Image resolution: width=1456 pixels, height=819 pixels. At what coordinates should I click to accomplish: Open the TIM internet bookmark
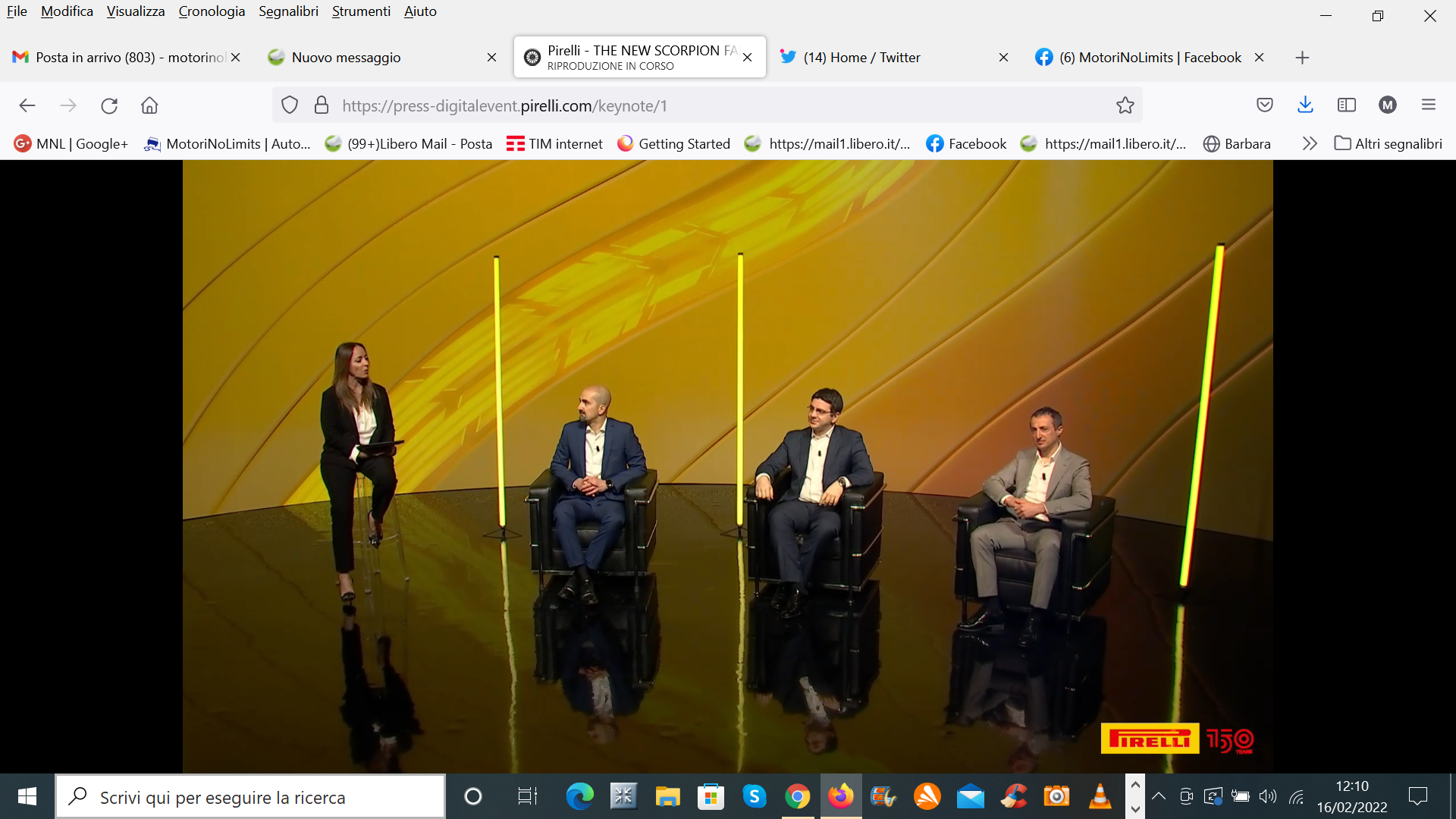[554, 143]
